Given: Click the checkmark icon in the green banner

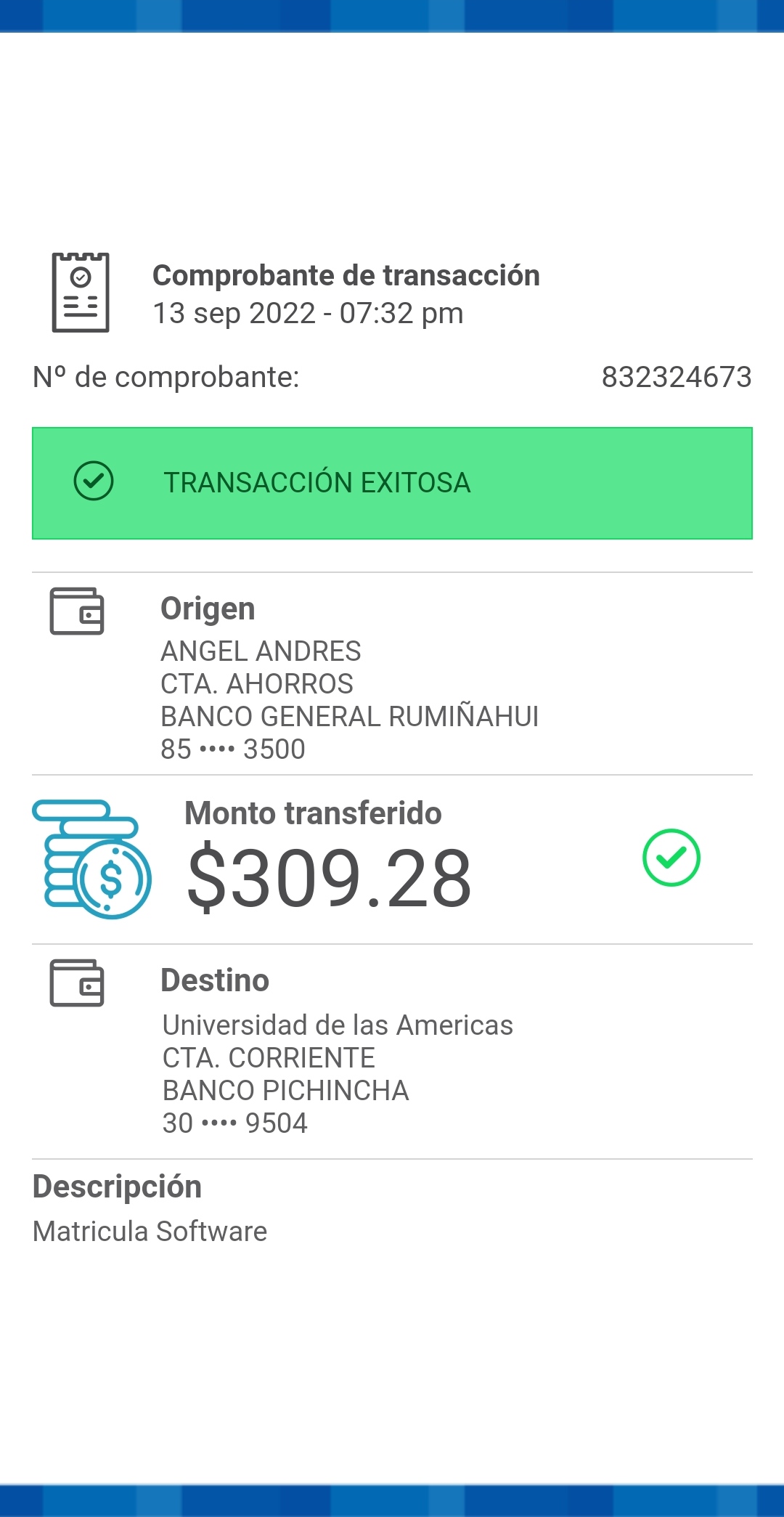Looking at the screenshot, I should pyautogui.click(x=94, y=481).
